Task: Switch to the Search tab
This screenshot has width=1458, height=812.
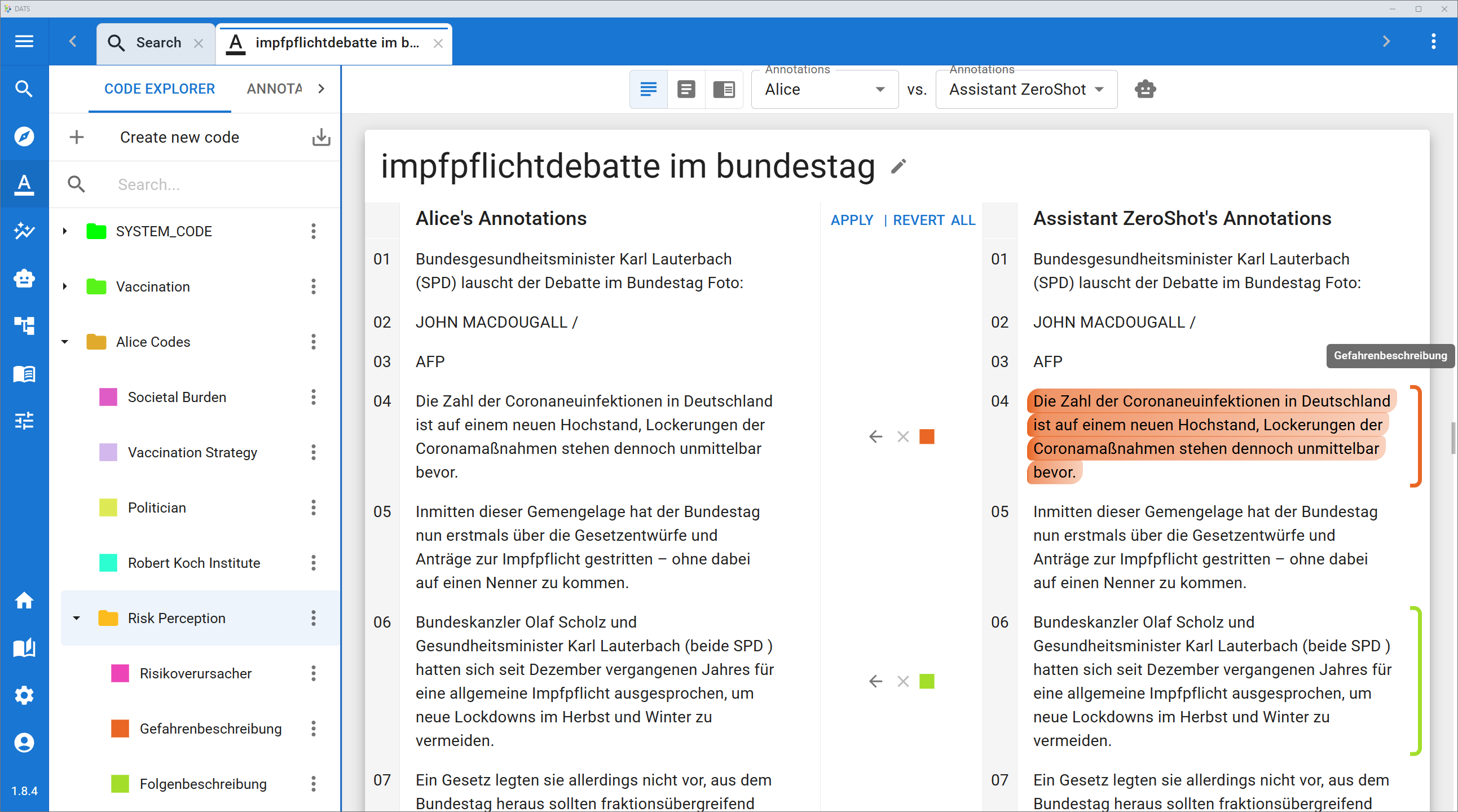Action: click(x=156, y=43)
